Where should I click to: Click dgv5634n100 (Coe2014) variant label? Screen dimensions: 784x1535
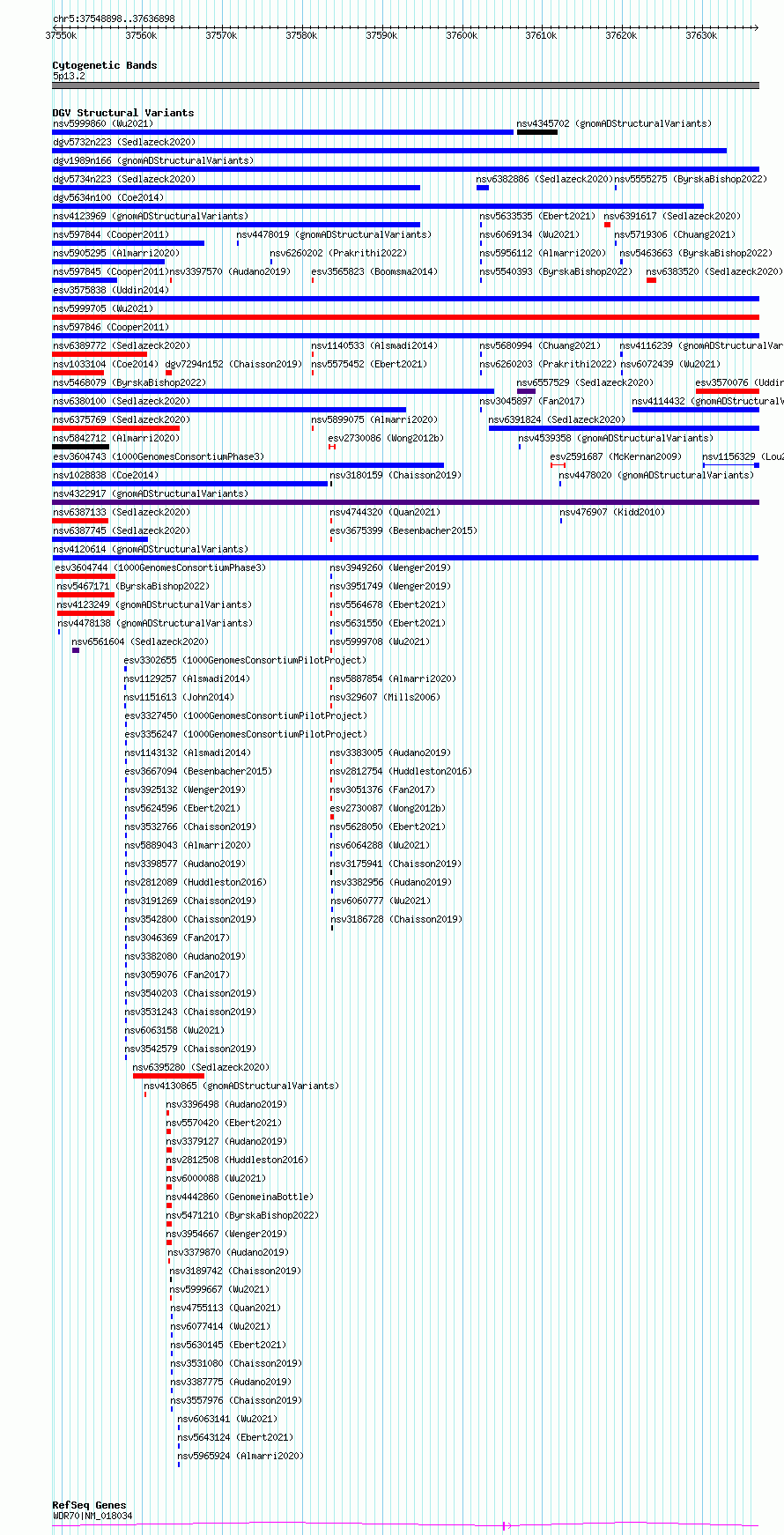pyautogui.click(x=108, y=198)
